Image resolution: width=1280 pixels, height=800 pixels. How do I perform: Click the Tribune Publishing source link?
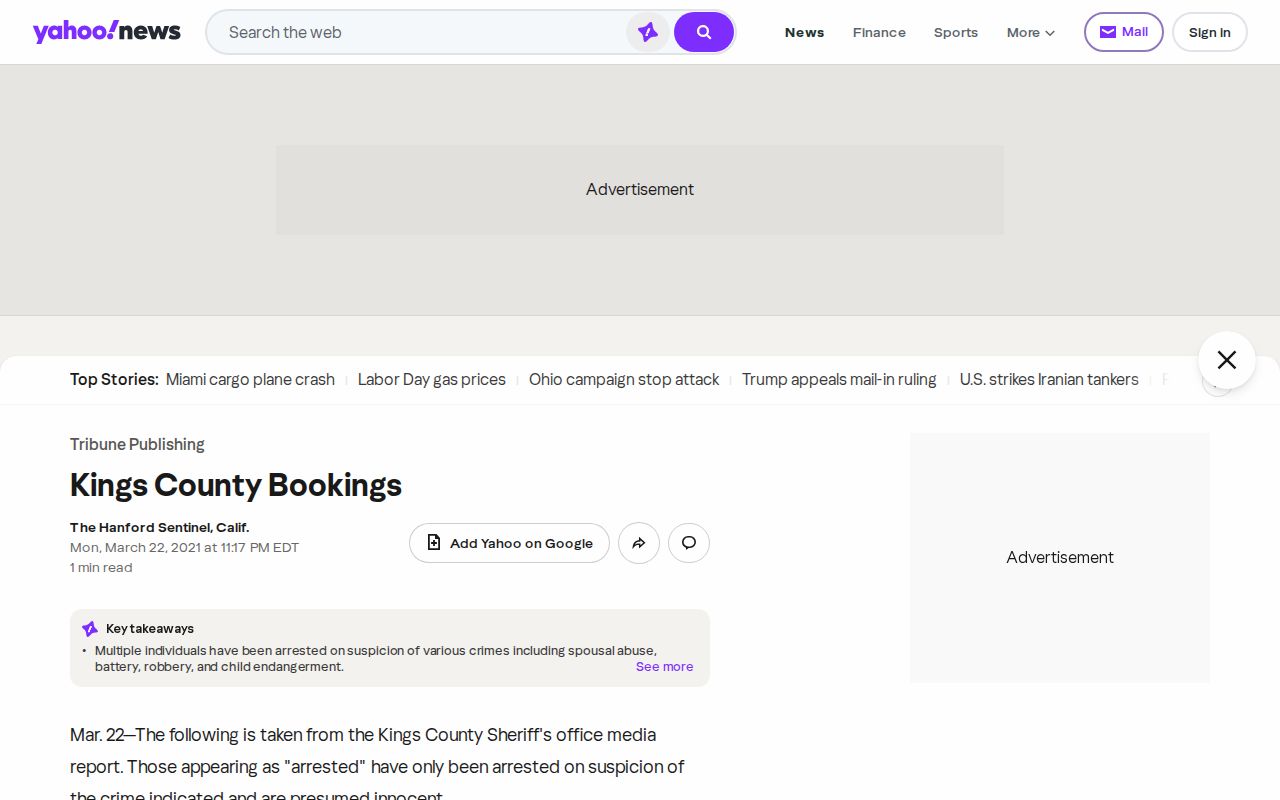(x=137, y=444)
